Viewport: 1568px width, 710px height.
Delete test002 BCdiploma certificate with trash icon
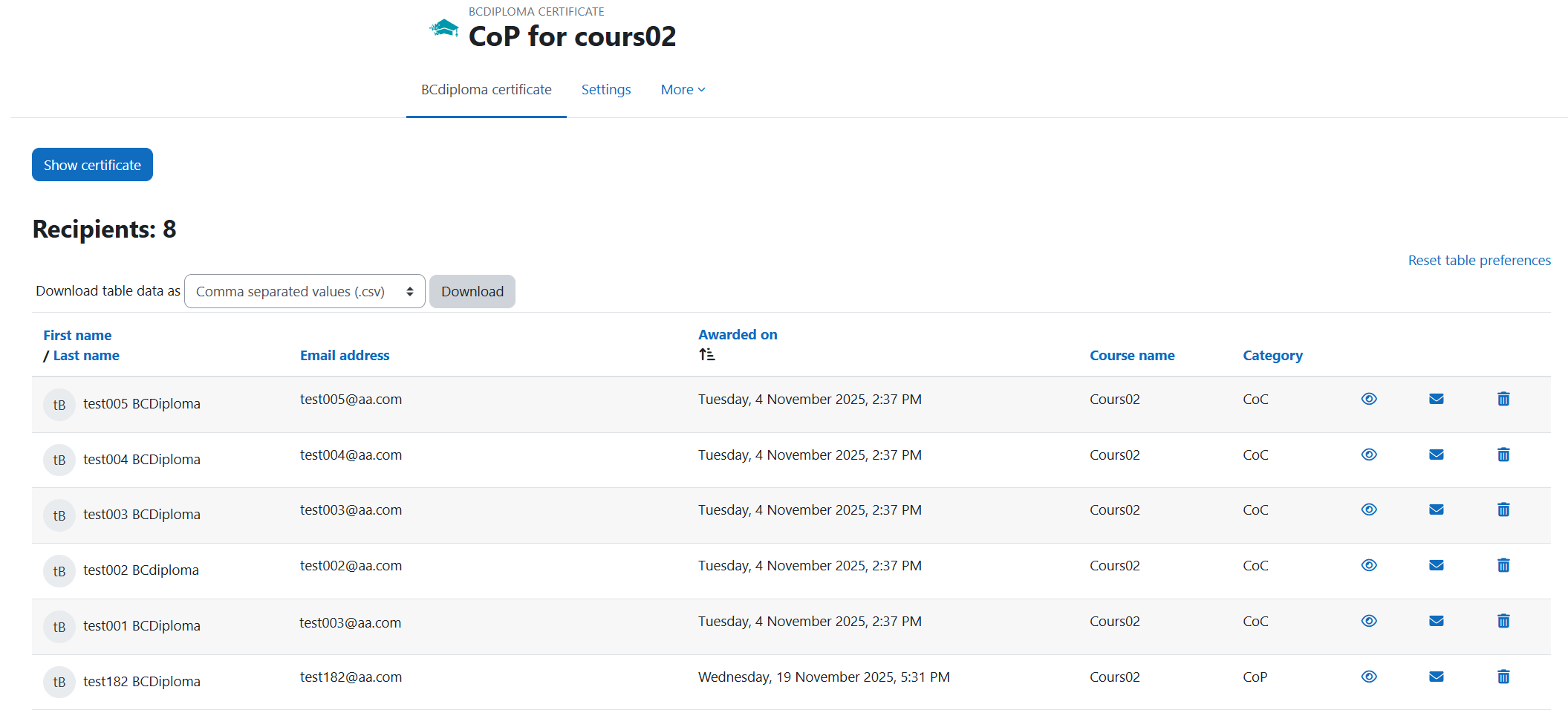coord(1503,565)
